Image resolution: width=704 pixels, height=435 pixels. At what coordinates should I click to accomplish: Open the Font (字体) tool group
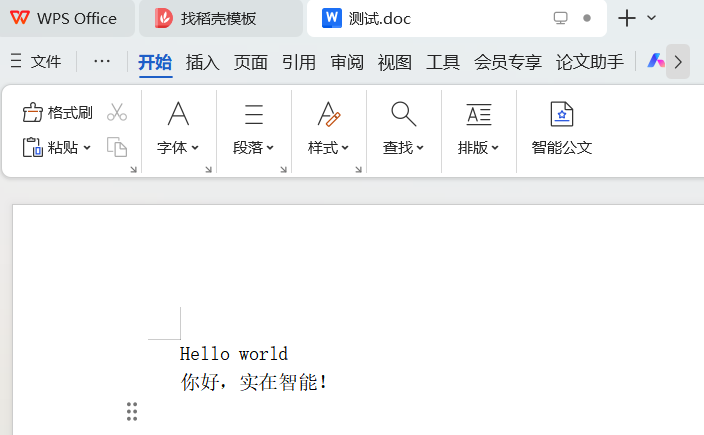click(178, 129)
